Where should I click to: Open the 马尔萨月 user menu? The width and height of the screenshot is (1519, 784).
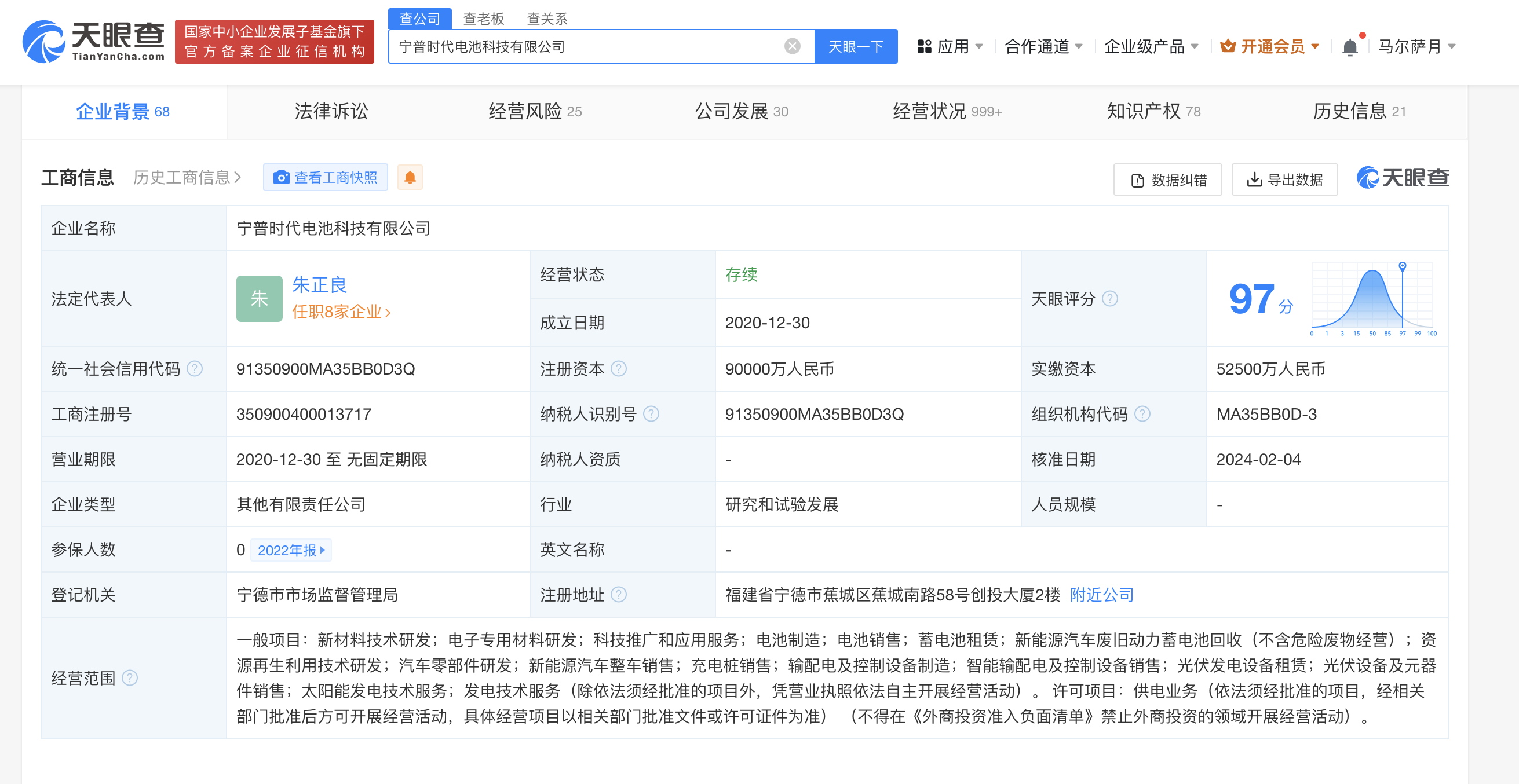(x=1416, y=46)
